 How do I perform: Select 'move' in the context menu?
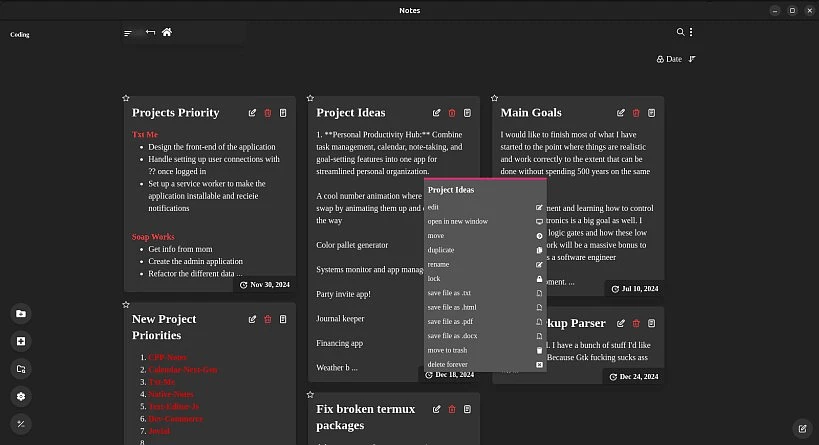(485, 236)
